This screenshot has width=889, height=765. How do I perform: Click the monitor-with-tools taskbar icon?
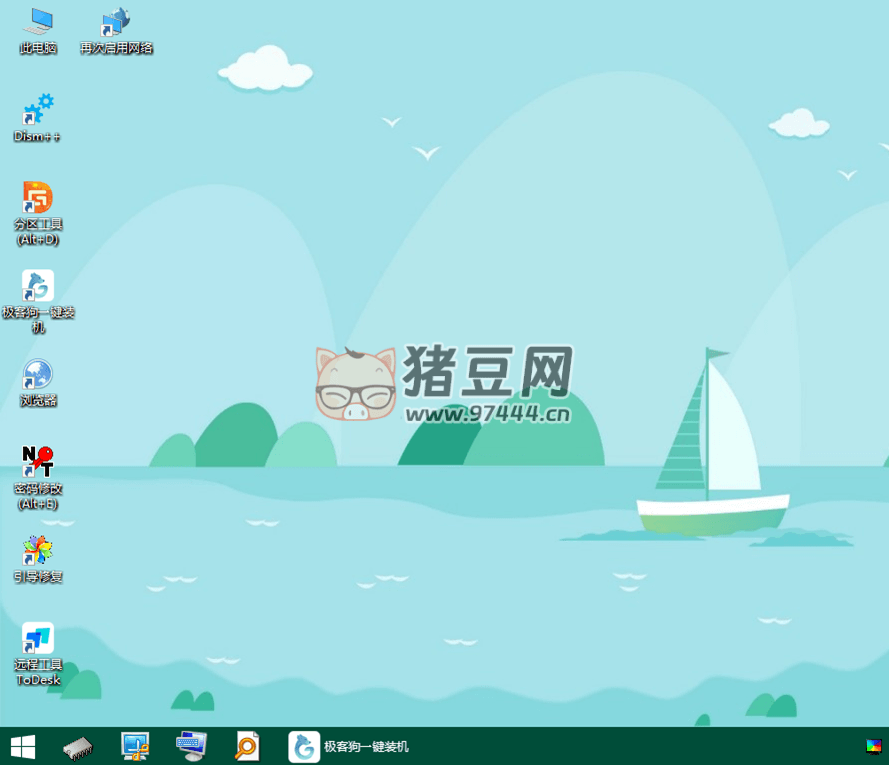134,746
